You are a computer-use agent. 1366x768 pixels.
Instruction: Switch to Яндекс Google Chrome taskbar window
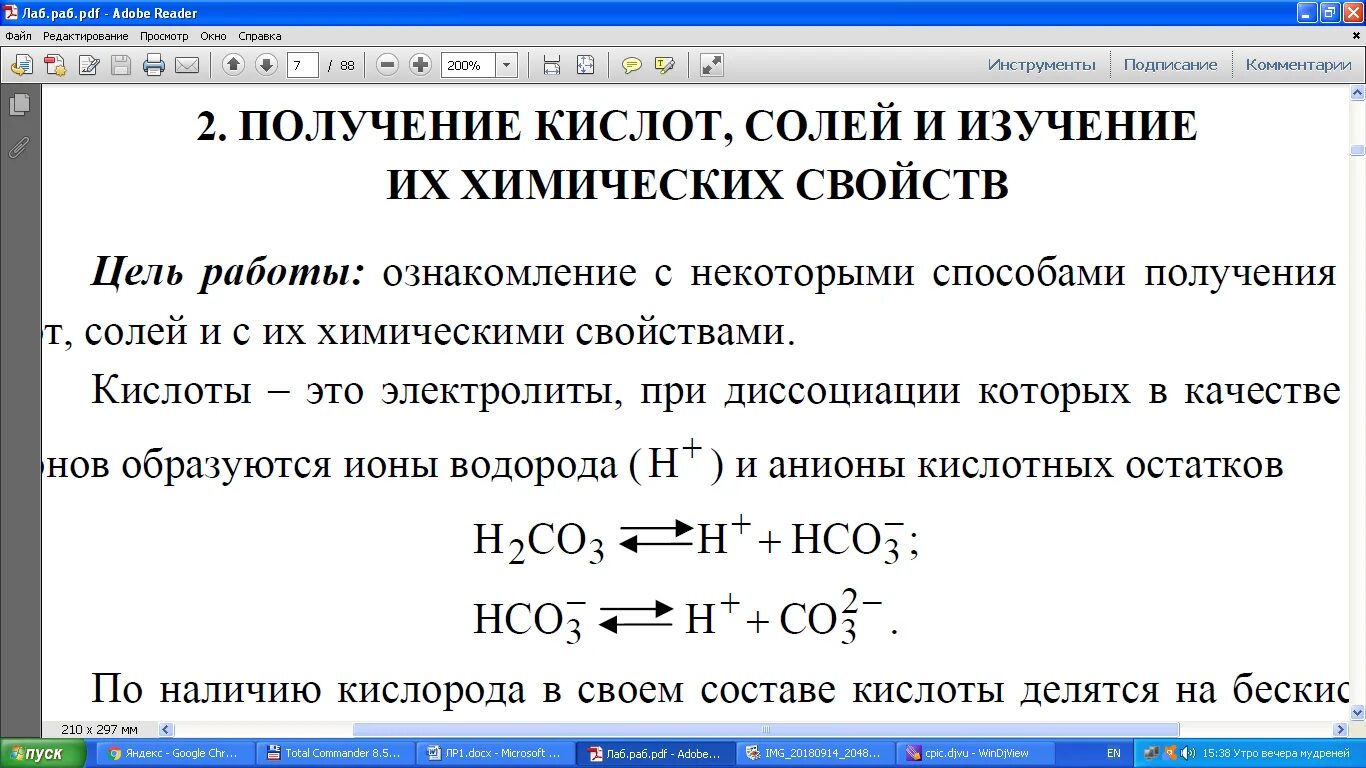click(x=174, y=753)
